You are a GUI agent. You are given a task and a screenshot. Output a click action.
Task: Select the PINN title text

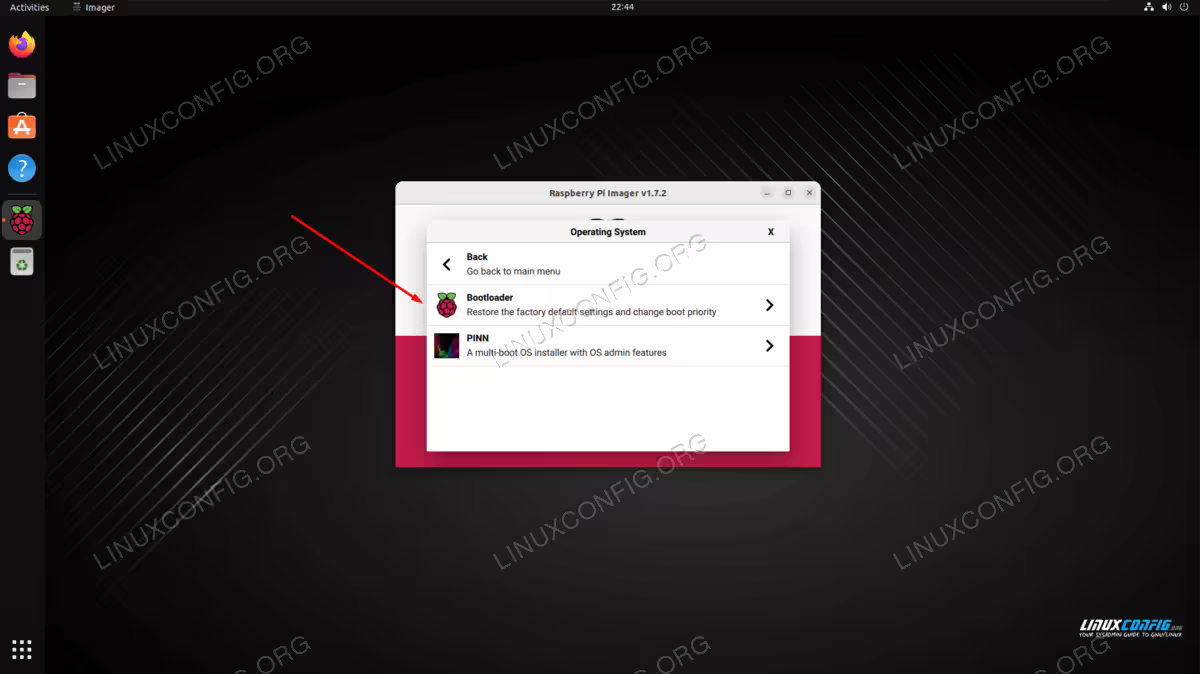pos(477,338)
